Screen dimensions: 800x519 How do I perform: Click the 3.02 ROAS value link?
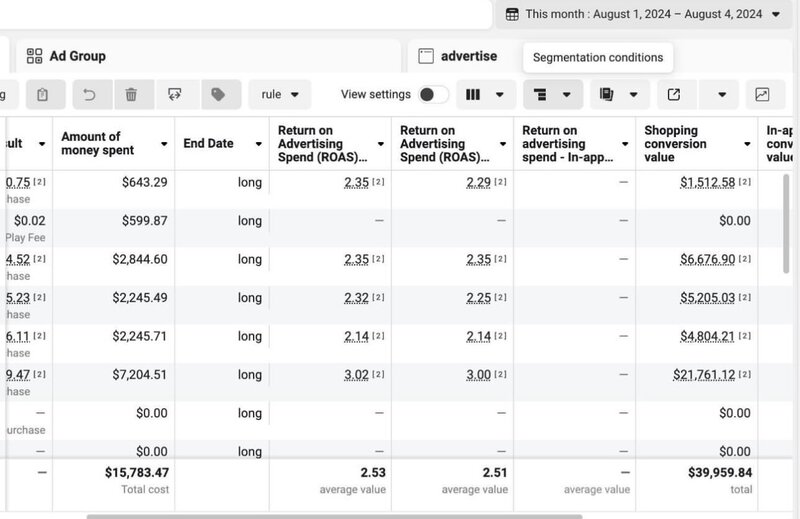(x=357, y=375)
